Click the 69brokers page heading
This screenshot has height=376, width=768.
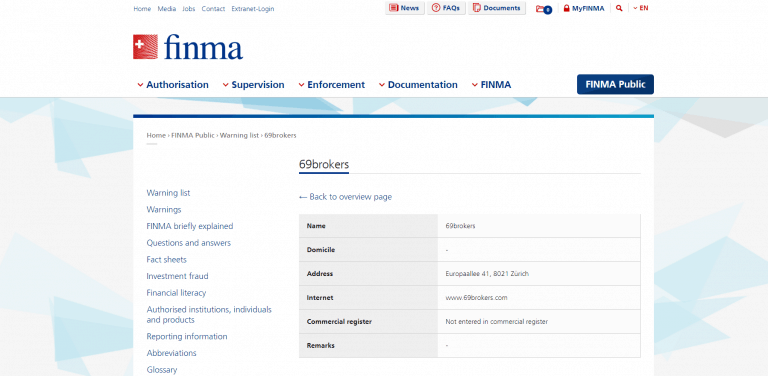324,164
